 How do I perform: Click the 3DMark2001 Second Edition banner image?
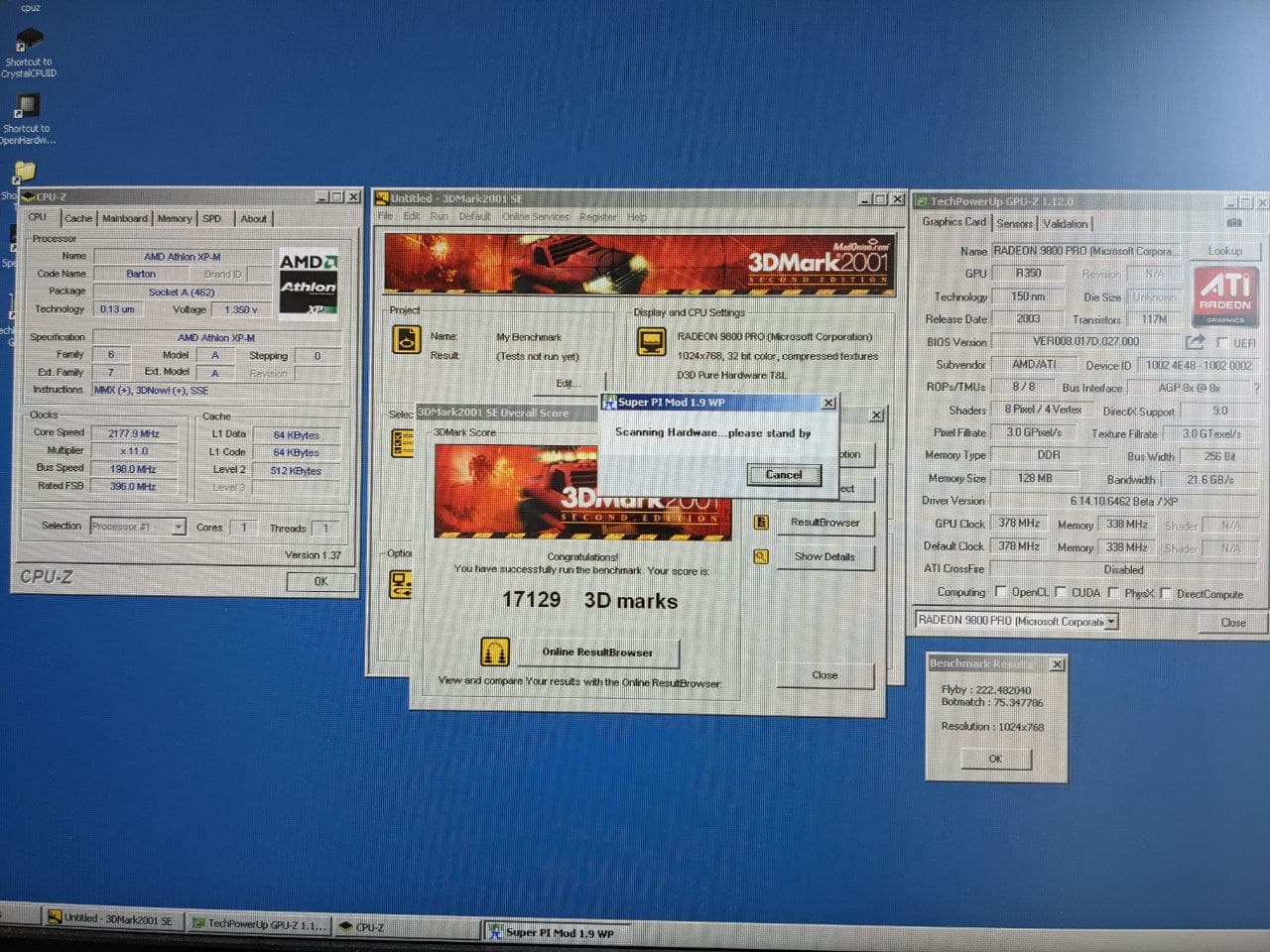640,264
